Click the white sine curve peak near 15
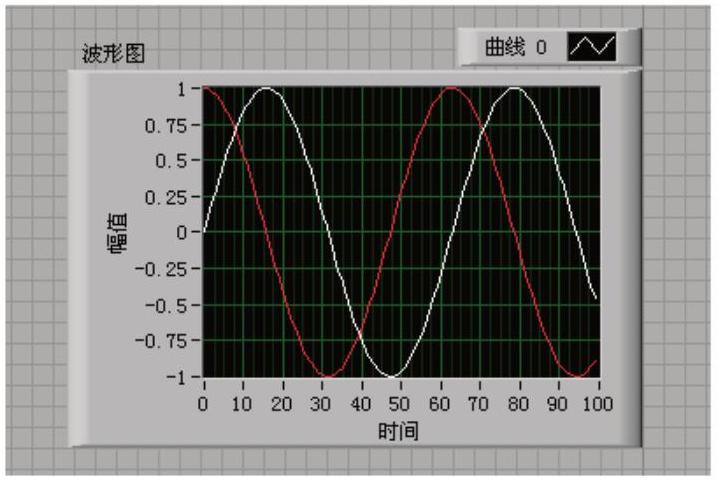The height and width of the screenshot is (485, 717). coord(266,88)
